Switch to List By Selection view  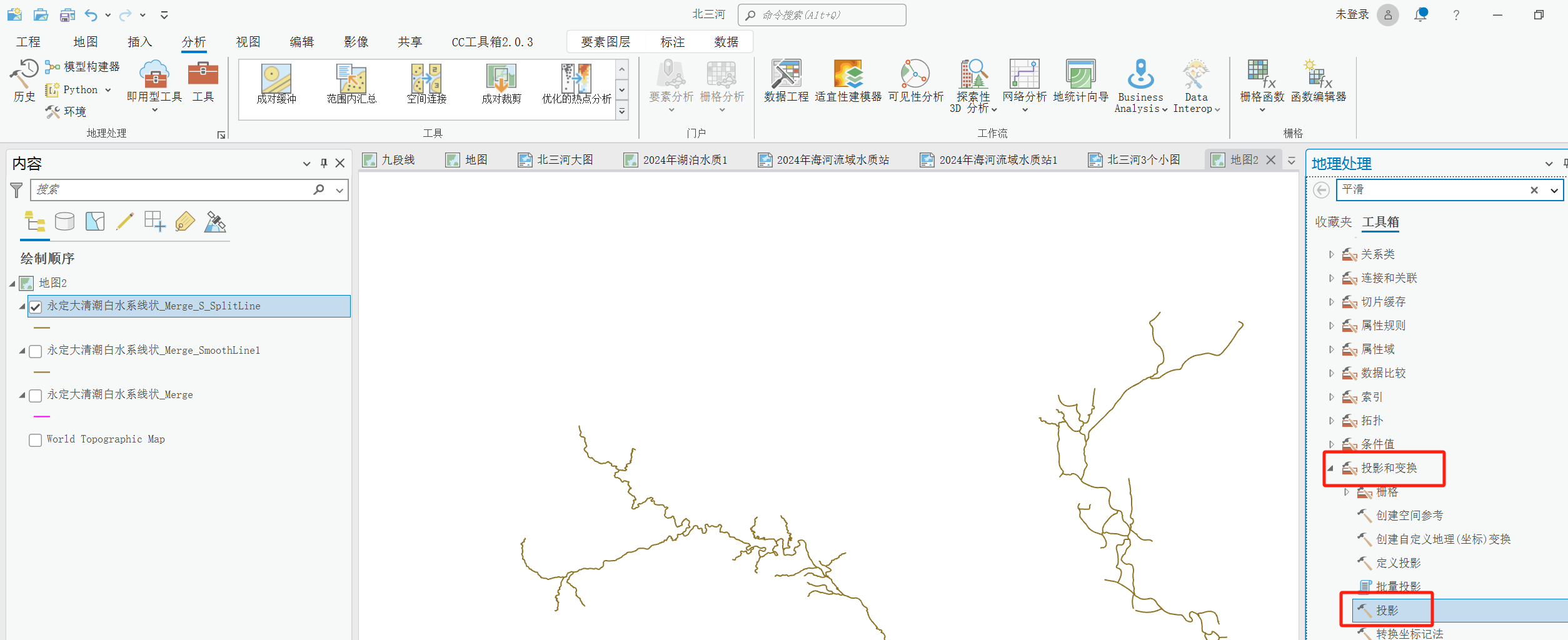click(95, 221)
